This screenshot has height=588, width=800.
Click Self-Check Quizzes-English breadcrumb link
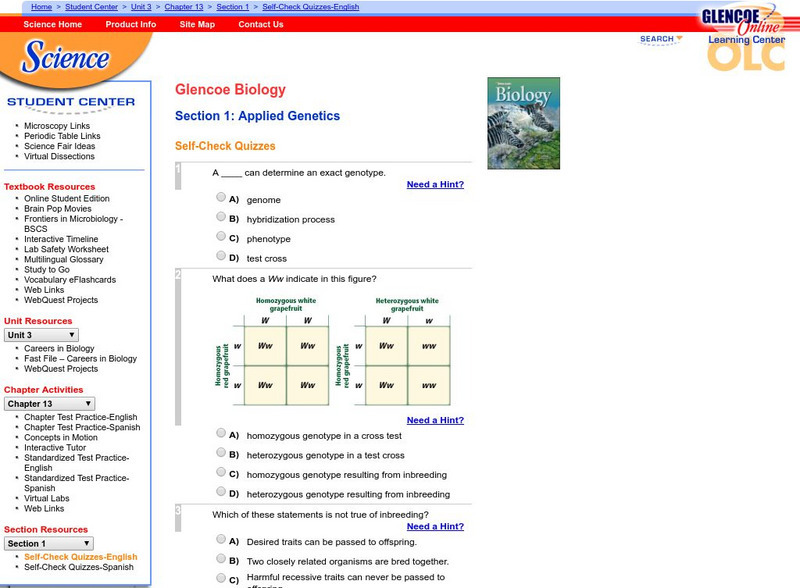311,7
